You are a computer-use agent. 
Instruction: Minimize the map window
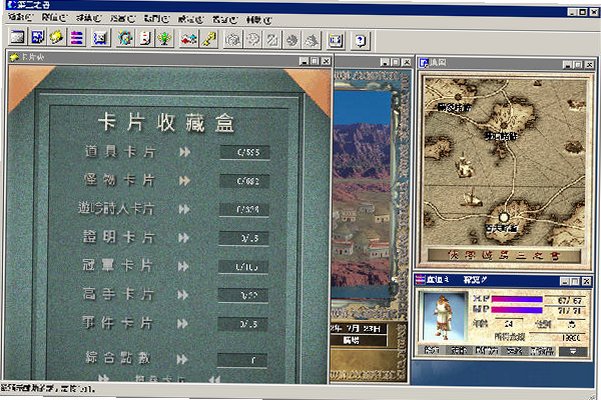[x=568, y=65]
